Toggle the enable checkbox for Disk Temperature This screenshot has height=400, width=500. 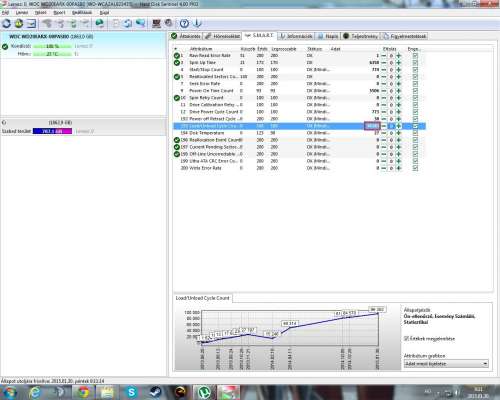pyautogui.click(x=415, y=133)
